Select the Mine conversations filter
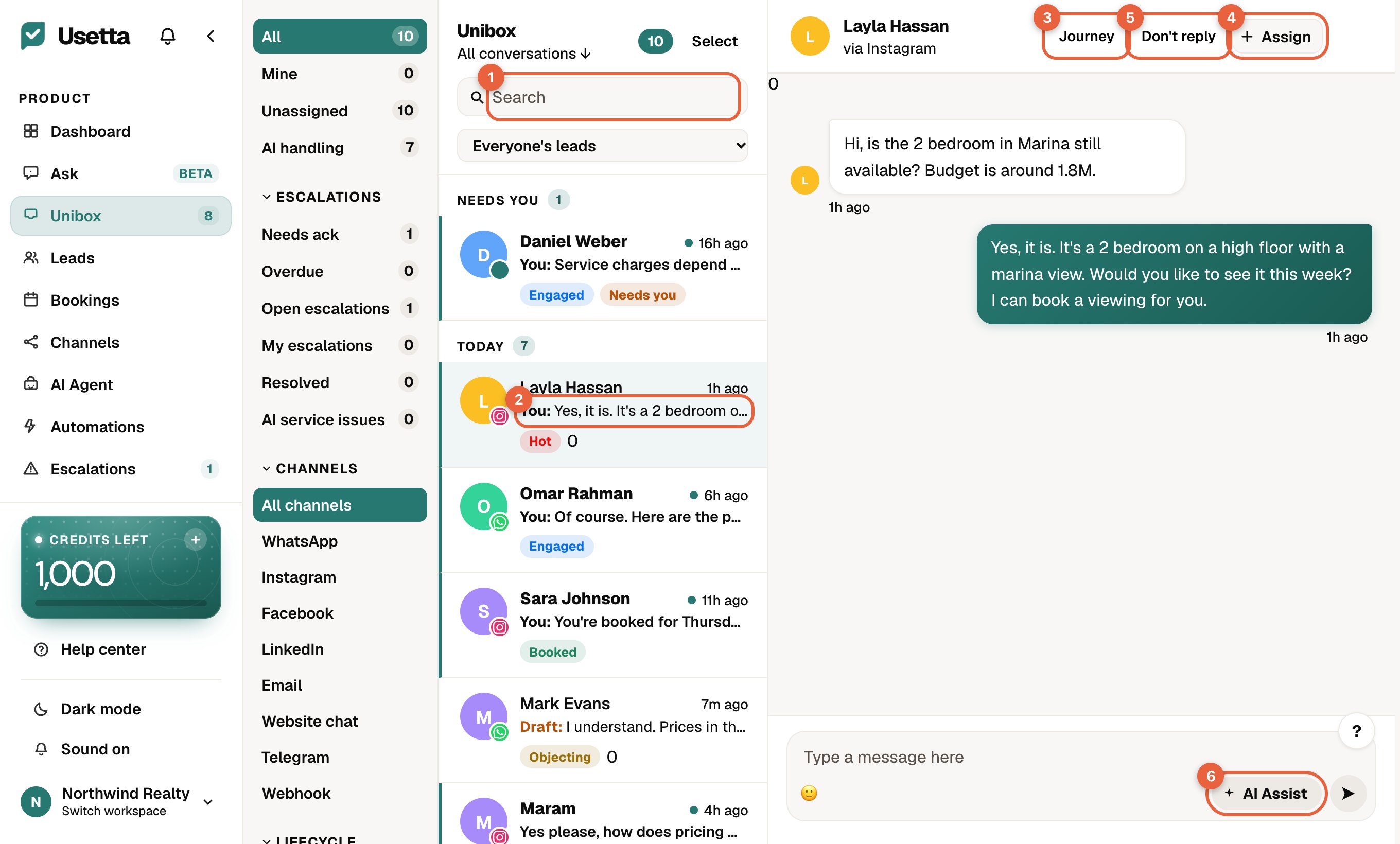Image resolution: width=1400 pixels, height=844 pixels. click(340, 74)
